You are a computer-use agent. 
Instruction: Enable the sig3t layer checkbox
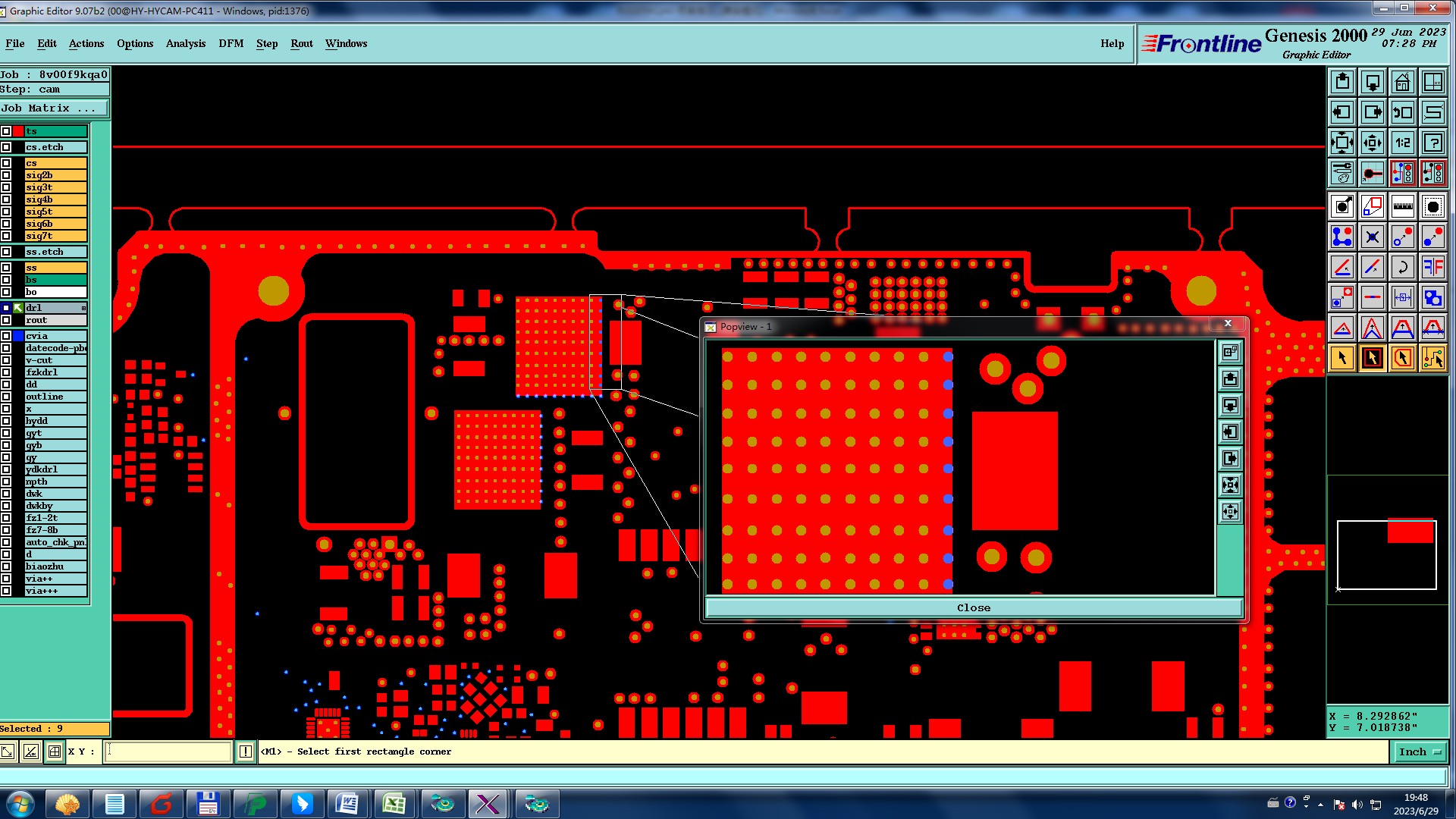pos(6,187)
